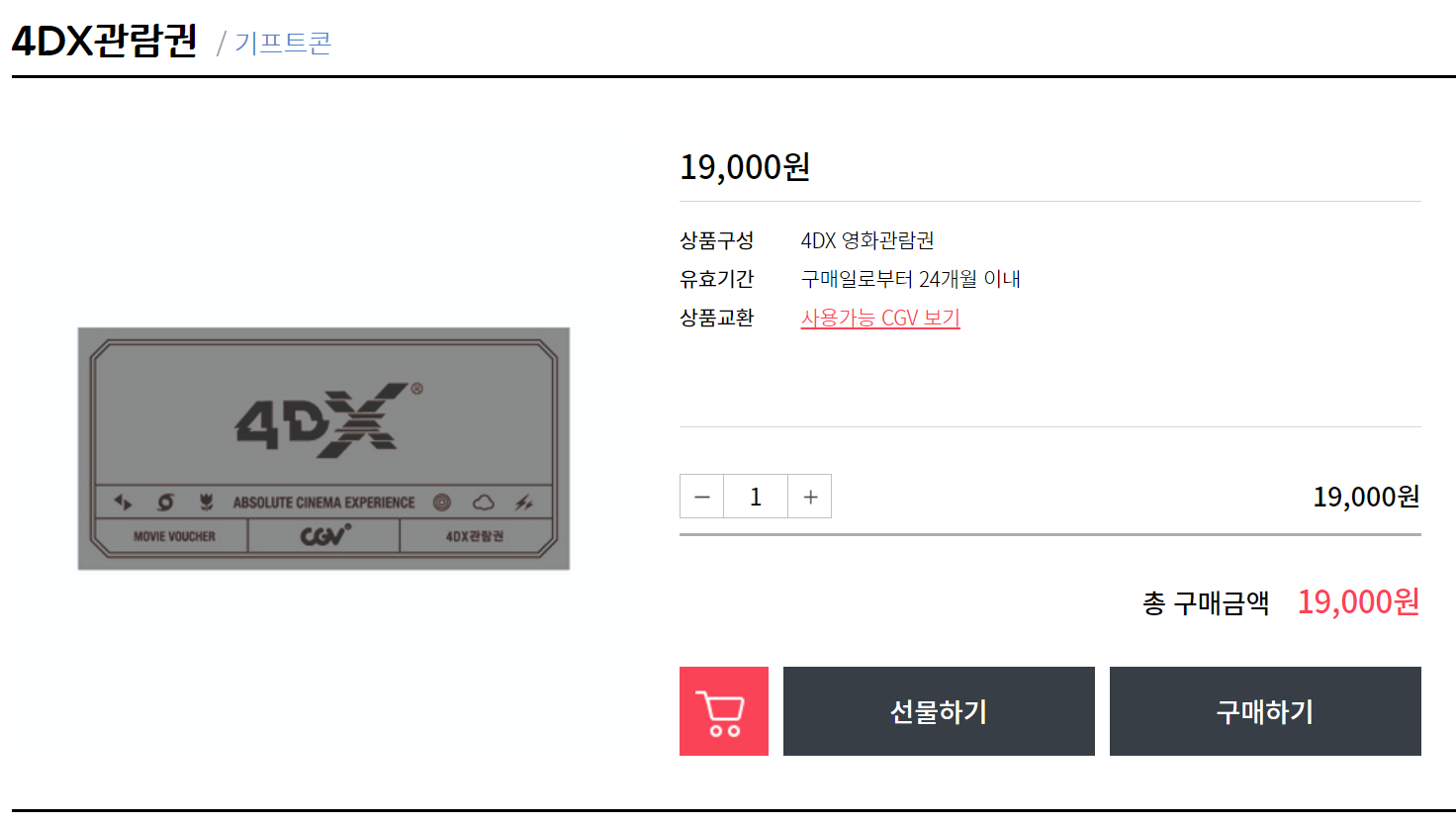Click the cloud icon on the voucher
1456x824 pixels.
point(483,503)
